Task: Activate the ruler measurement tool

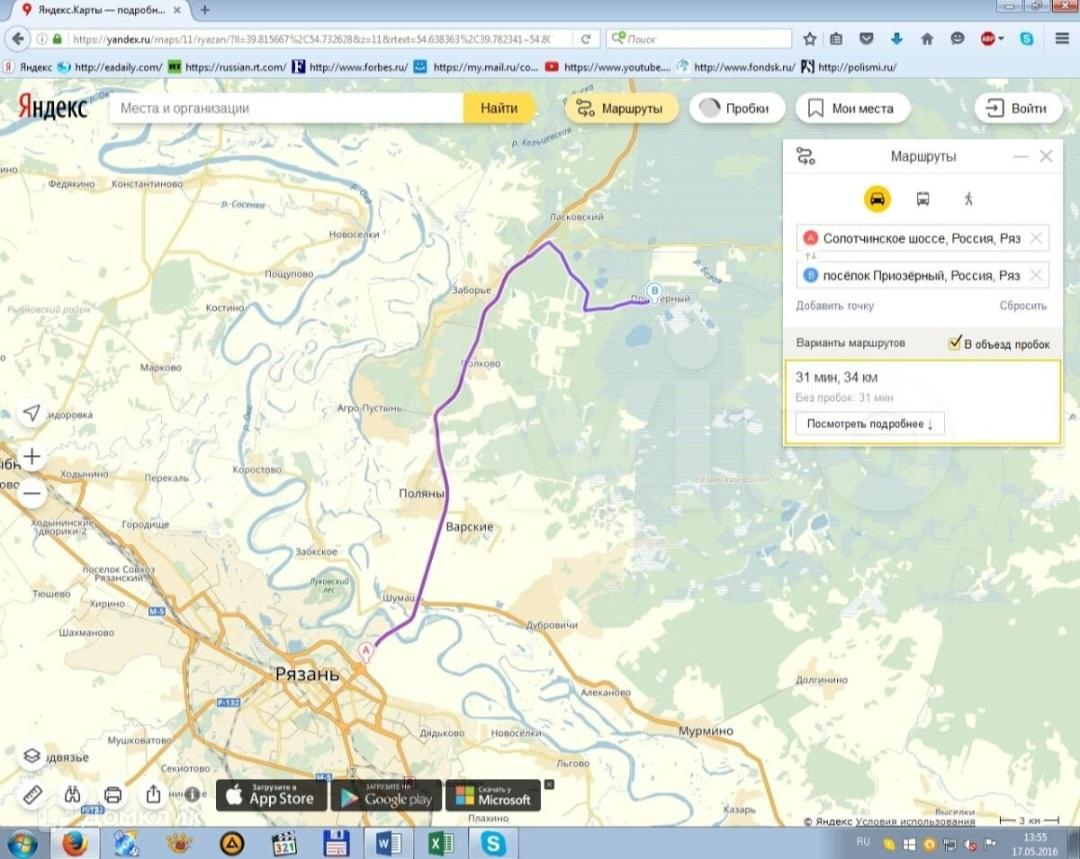Action: click(x=32, y=795)
